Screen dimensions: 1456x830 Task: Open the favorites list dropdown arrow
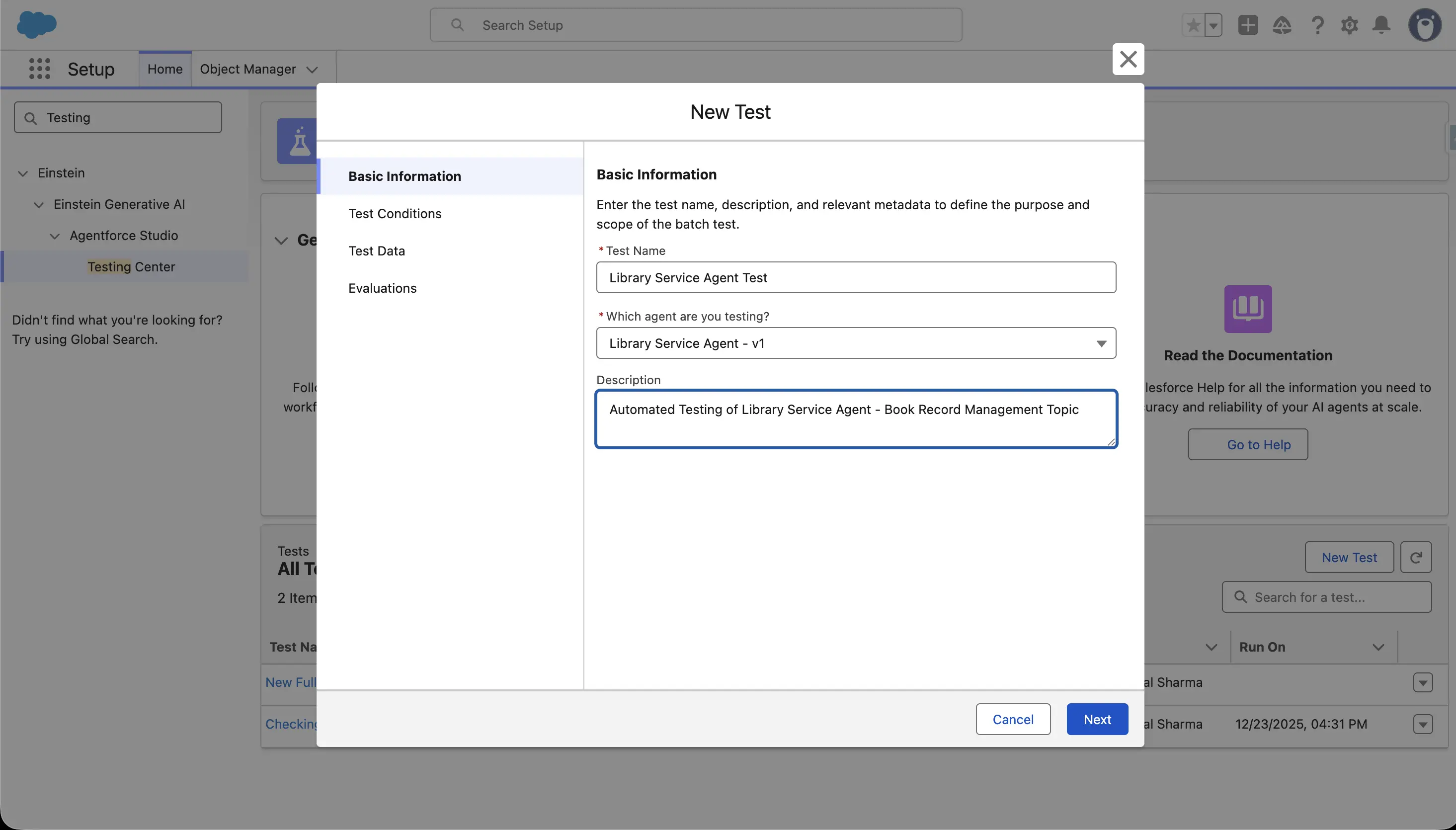click(x=1213, y=25)
